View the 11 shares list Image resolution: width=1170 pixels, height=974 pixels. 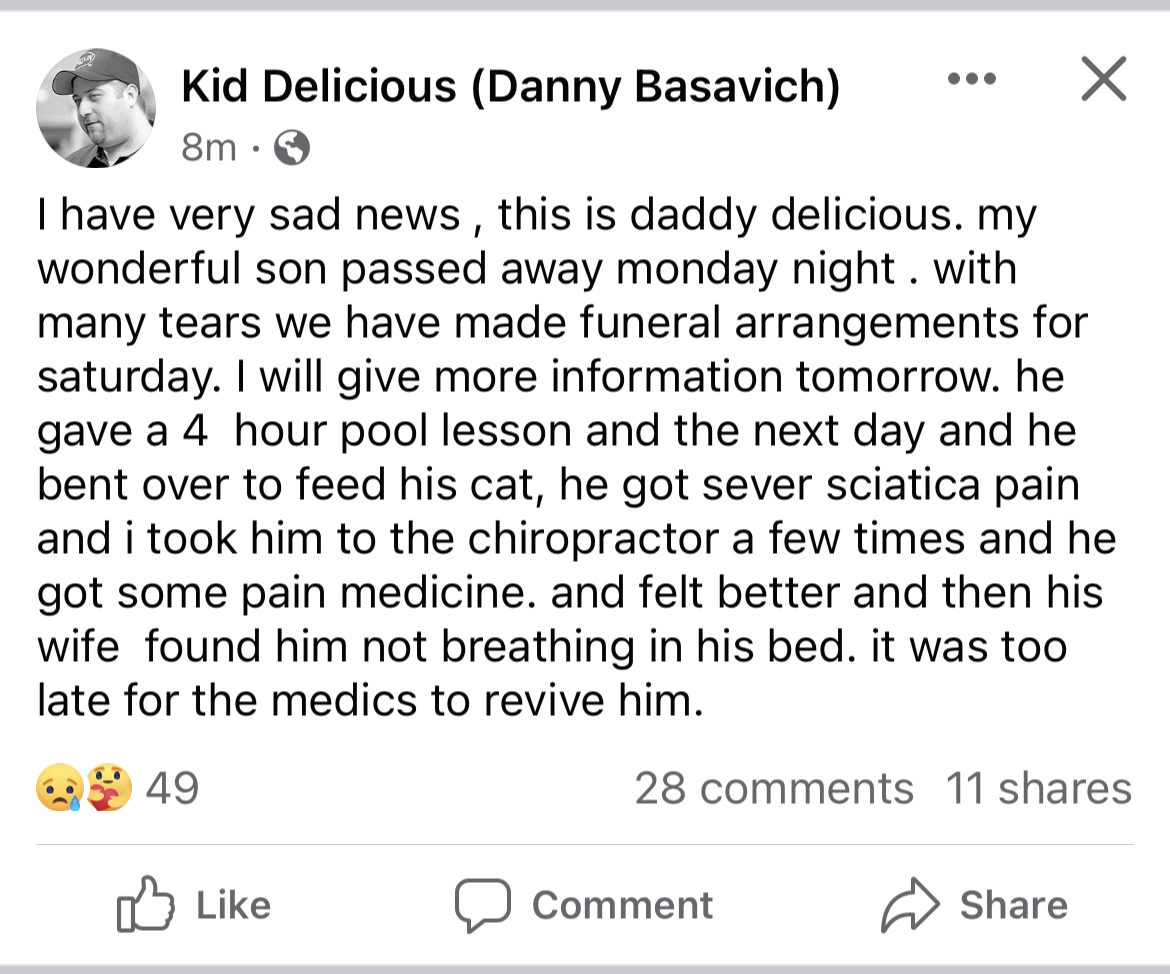coord(1038,788)
